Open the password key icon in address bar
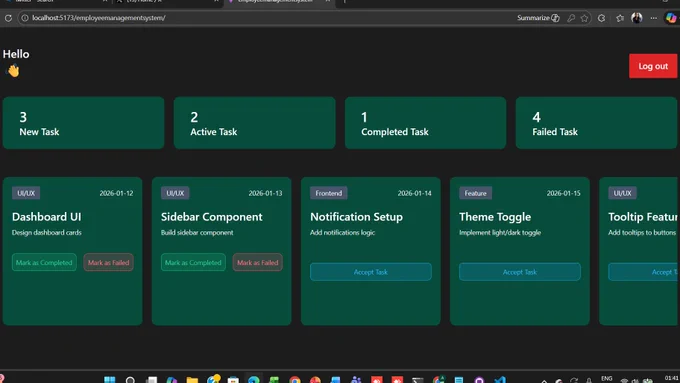680x383 pixels. pos(571,18)
